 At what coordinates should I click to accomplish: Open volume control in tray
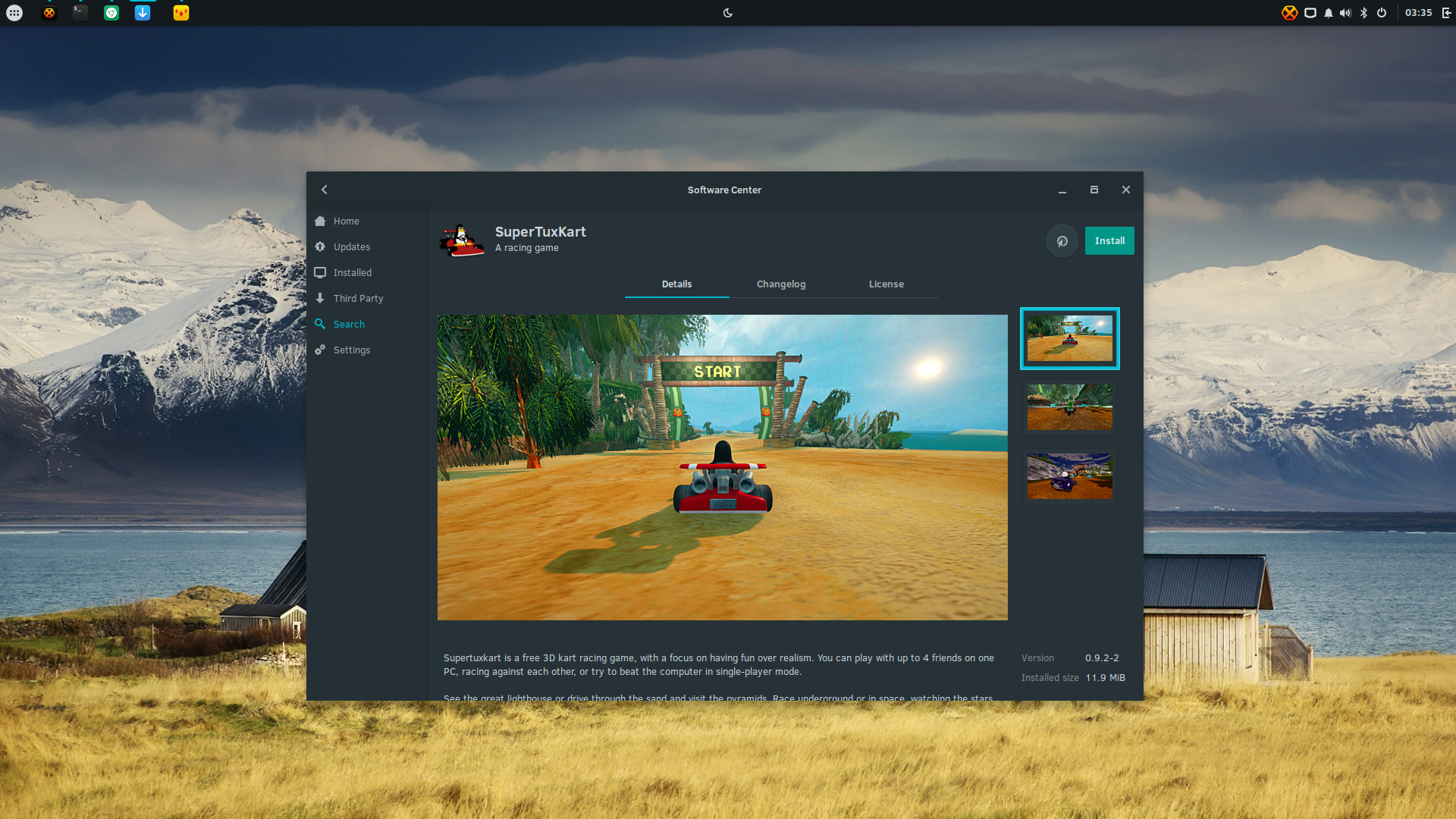coord(1346,13)
